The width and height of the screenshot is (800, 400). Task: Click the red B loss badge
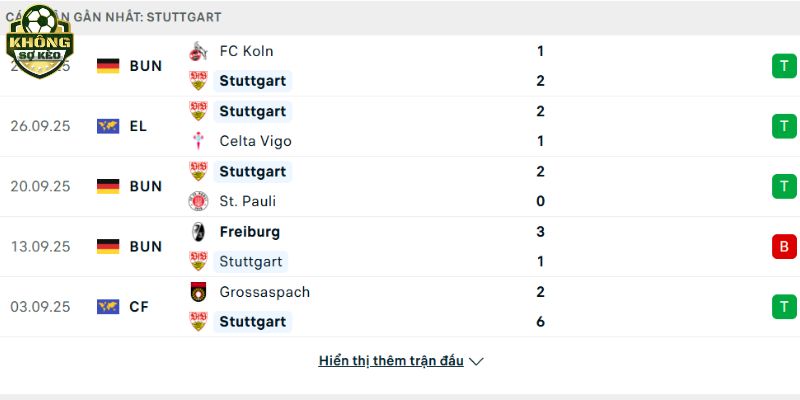pos(783,246)
